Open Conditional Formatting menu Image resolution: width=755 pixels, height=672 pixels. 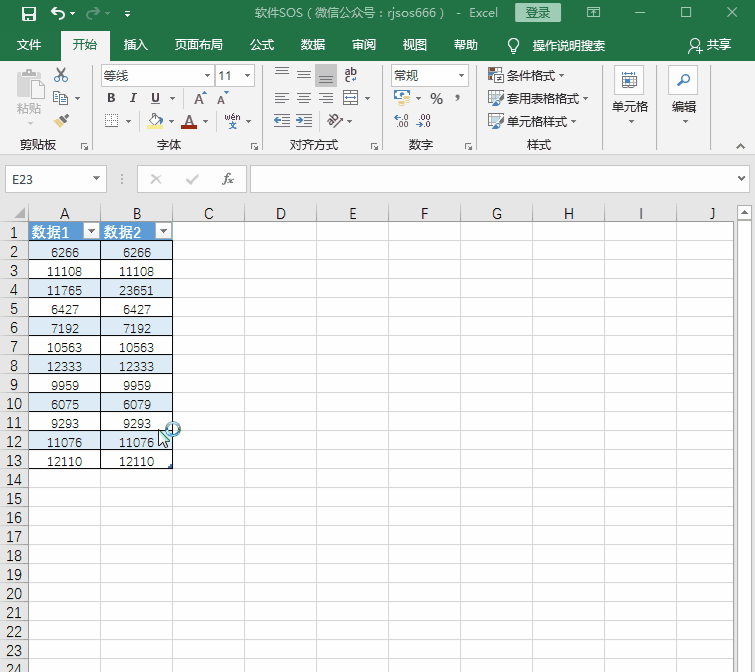click(x=526, y=75)
